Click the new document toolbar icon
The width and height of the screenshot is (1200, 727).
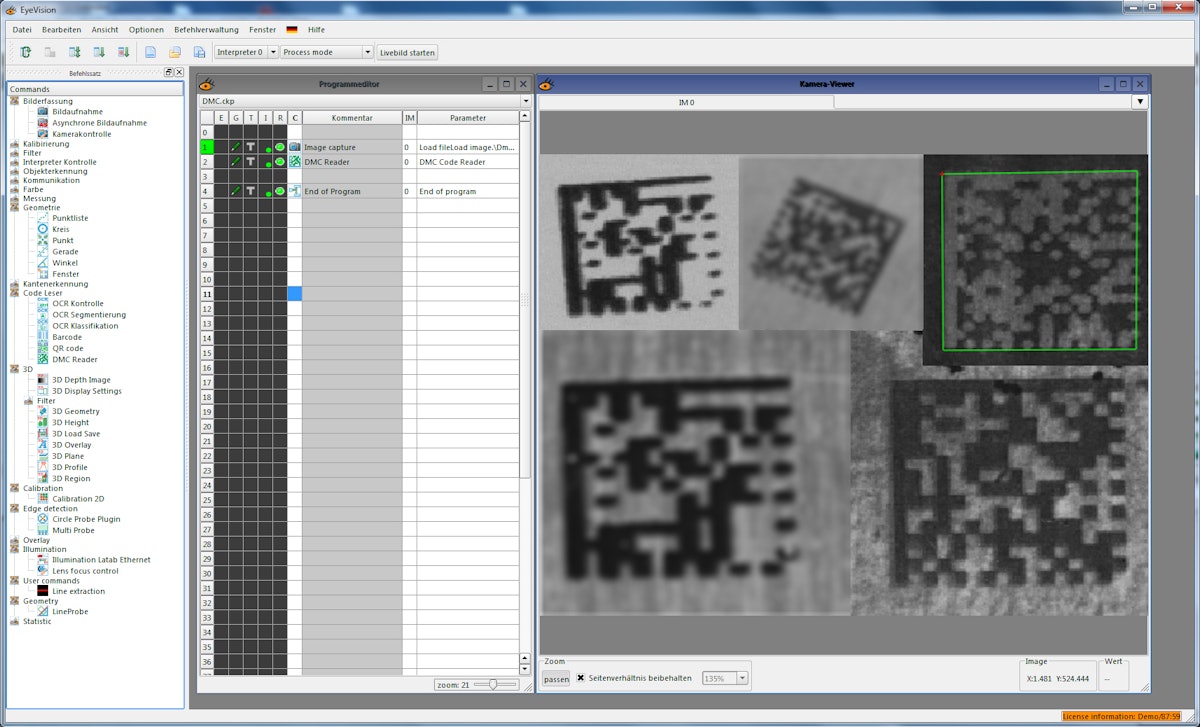[x=150, y=52]
